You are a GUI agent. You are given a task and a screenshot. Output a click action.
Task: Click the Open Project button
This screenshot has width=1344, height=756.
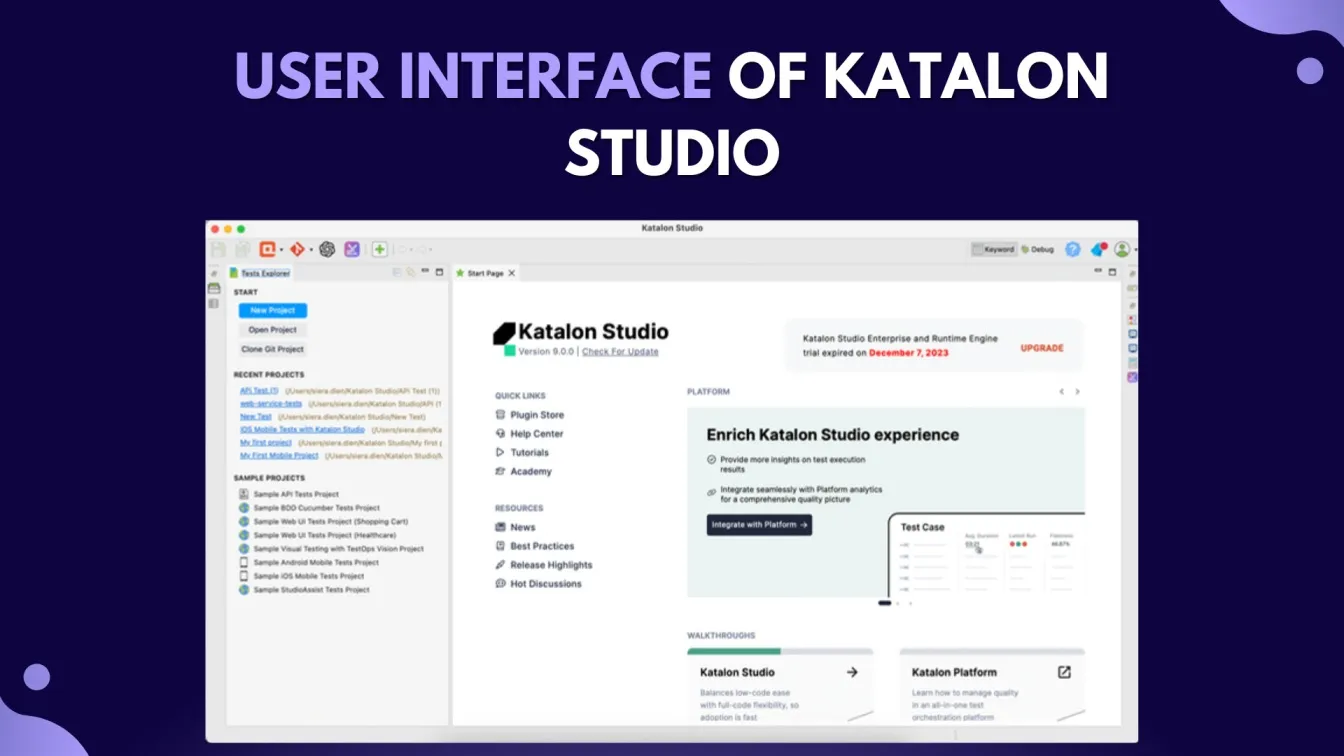[273, 330]
